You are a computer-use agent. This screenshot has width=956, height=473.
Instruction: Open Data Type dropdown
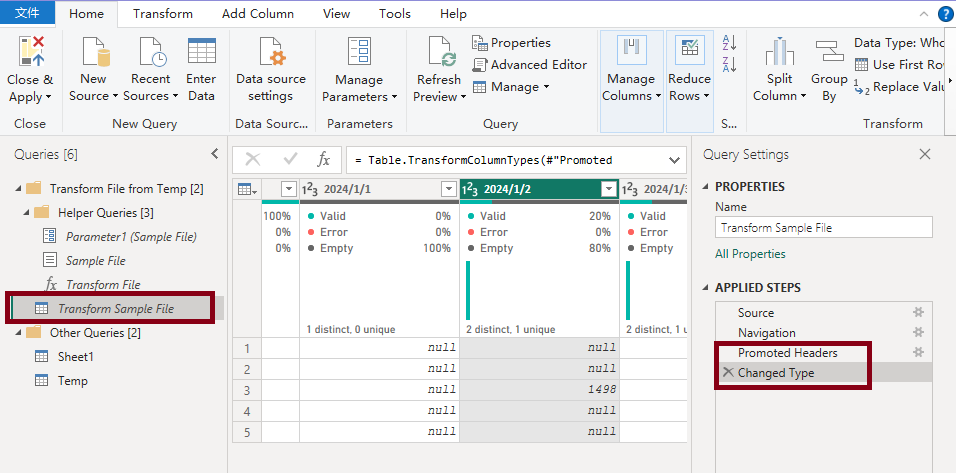pos(899,43)
